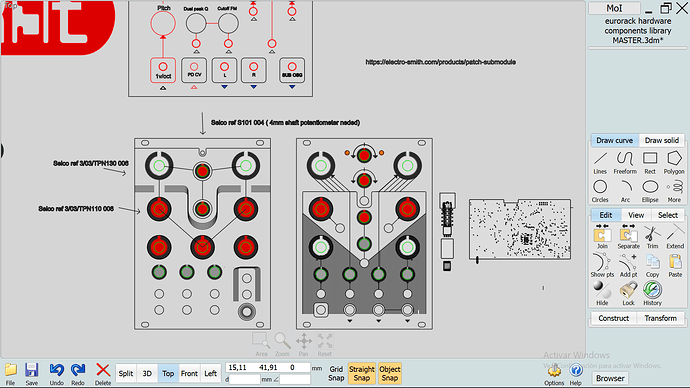This screenshot has height=388, width=690.
Task: Turn off Object Snap
Action: tap(389, 373)
